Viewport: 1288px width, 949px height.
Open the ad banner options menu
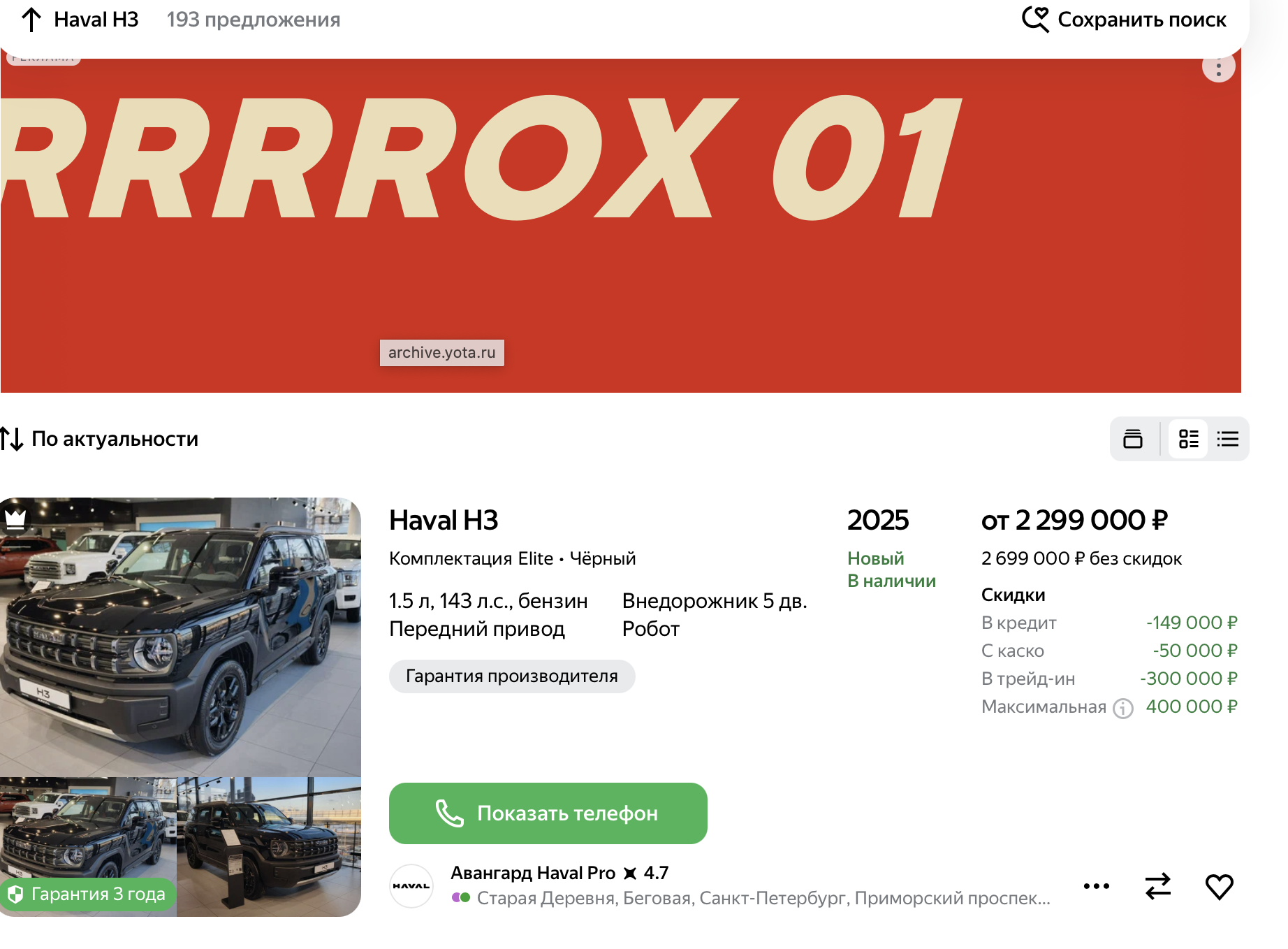click(x=1218, y=68)
